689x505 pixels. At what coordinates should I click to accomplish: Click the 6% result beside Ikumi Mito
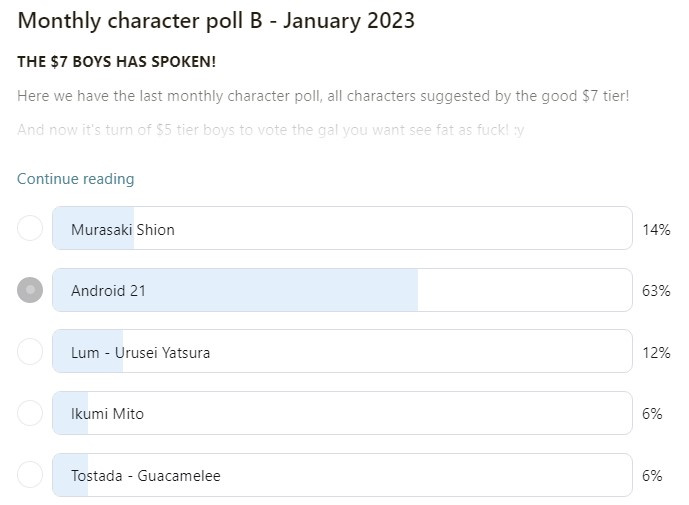(652, 414)
